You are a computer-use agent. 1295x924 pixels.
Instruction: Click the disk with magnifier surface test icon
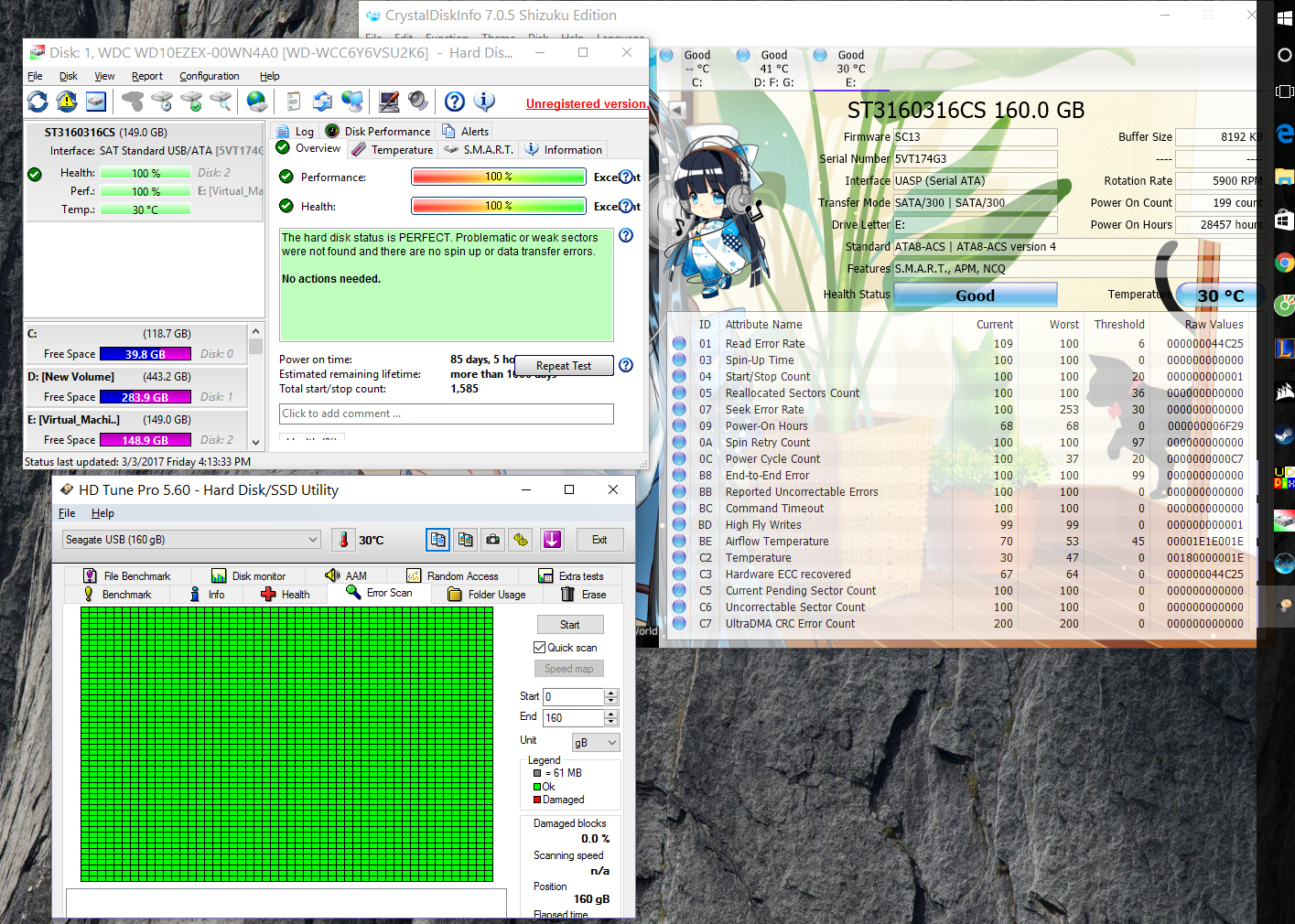[221, 102]
